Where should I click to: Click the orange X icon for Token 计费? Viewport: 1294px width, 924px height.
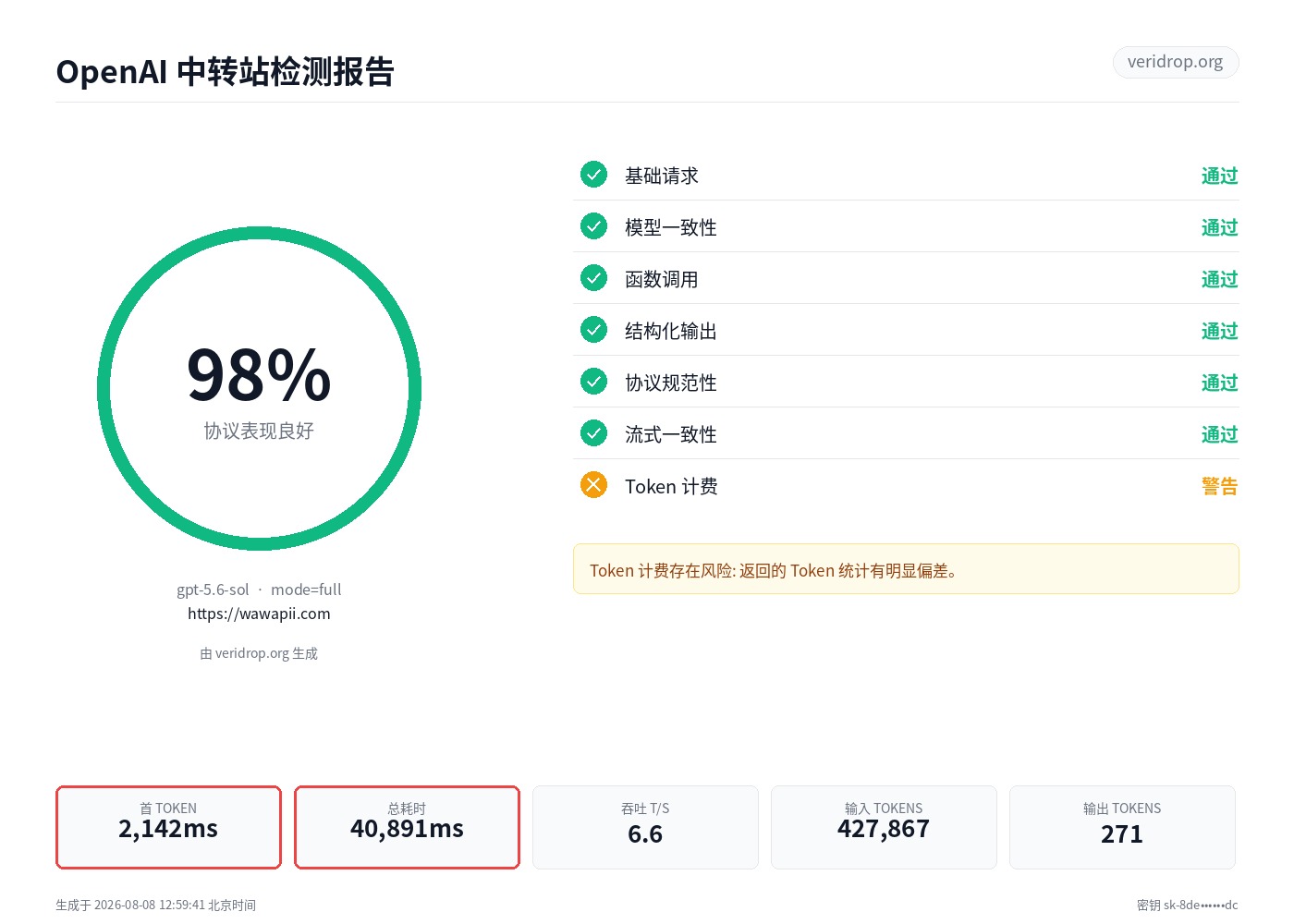coord(593,485)
